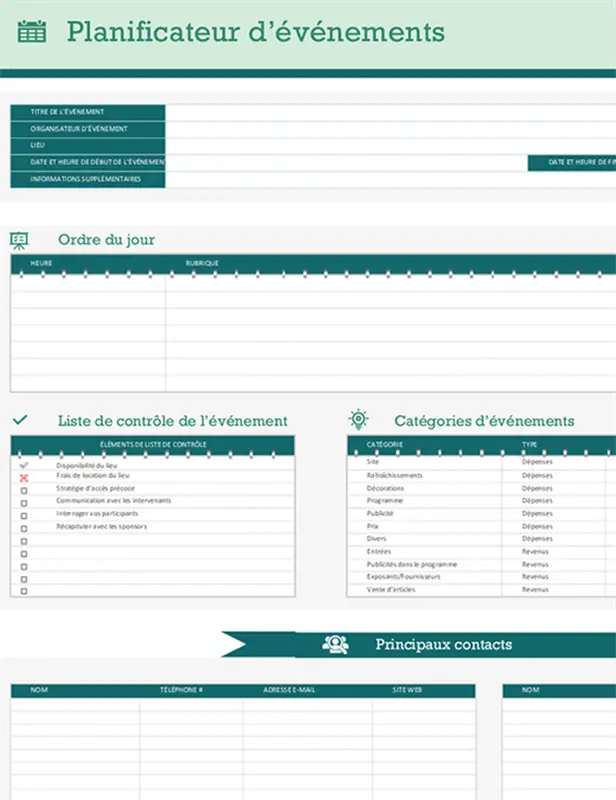
Task: Check the box for Récapituler avec les sponsors
Action: click(x=23, y=529)
